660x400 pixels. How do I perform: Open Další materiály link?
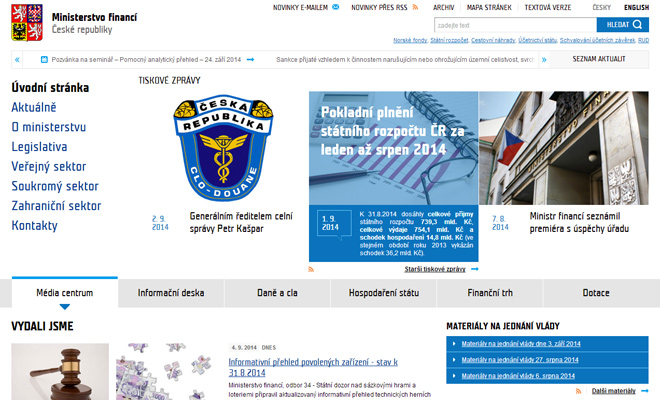[614, 391]
